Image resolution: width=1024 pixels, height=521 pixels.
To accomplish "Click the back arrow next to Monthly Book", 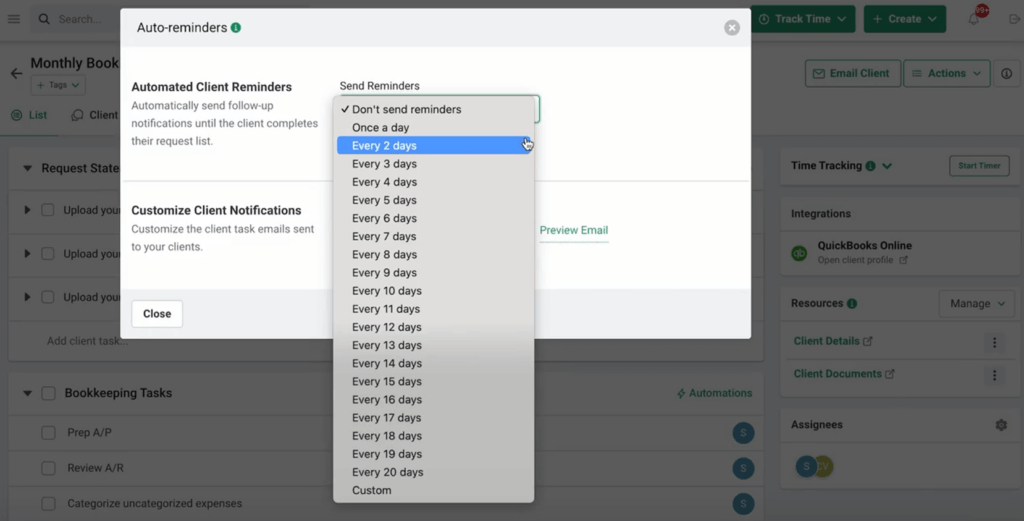I will (x=16, y=73).
